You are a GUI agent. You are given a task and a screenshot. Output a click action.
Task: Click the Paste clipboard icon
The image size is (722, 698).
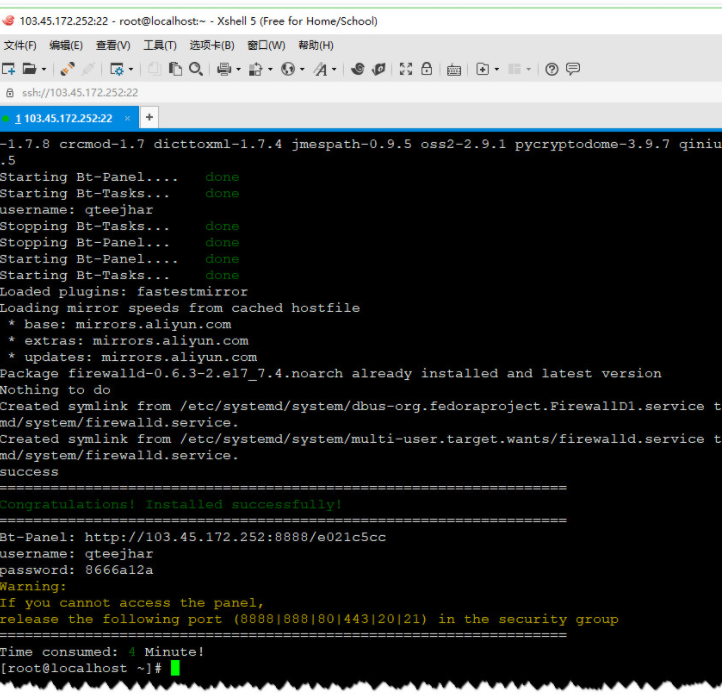[175, 69]
